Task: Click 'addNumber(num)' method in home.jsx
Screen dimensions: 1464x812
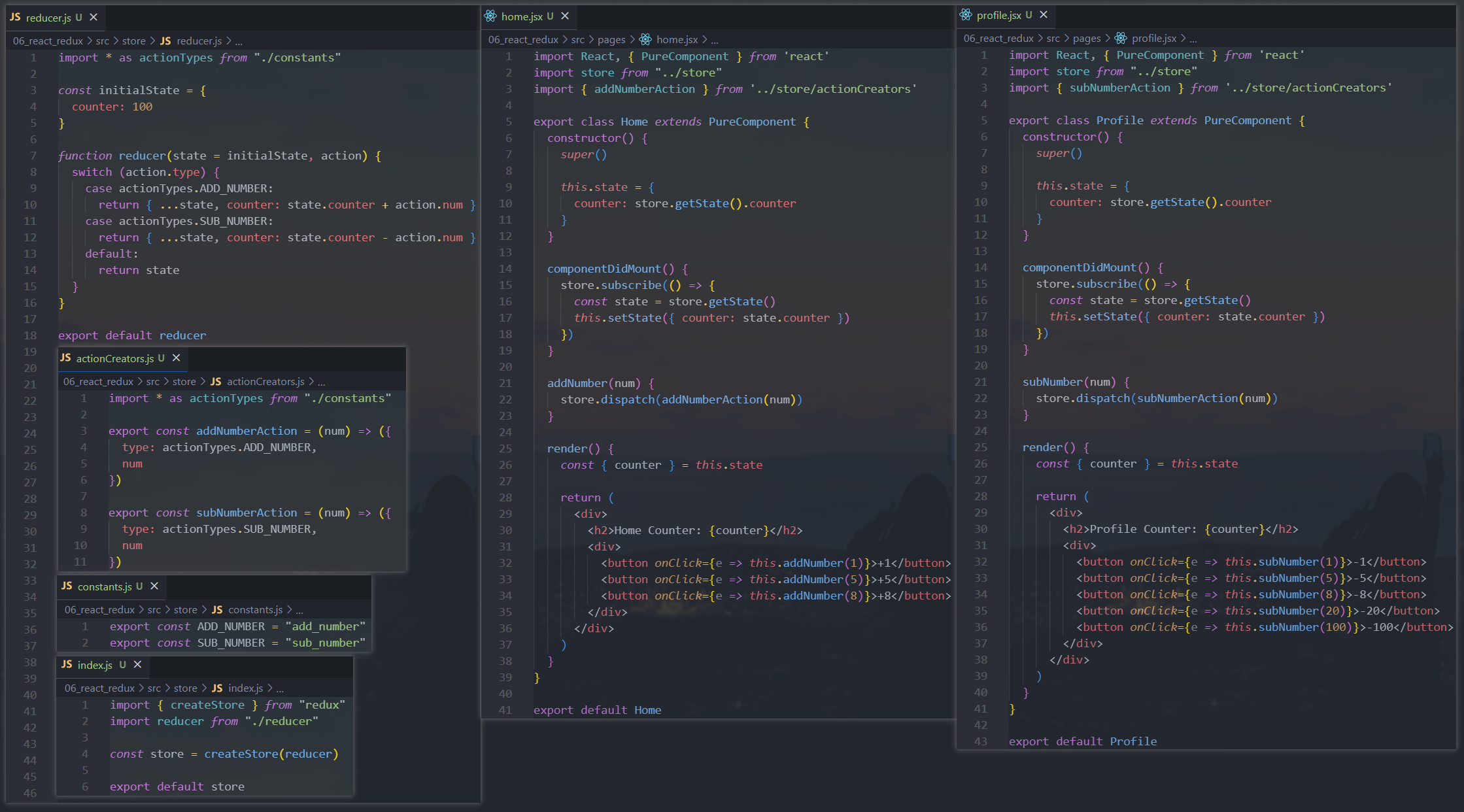Action: (594, 383)
